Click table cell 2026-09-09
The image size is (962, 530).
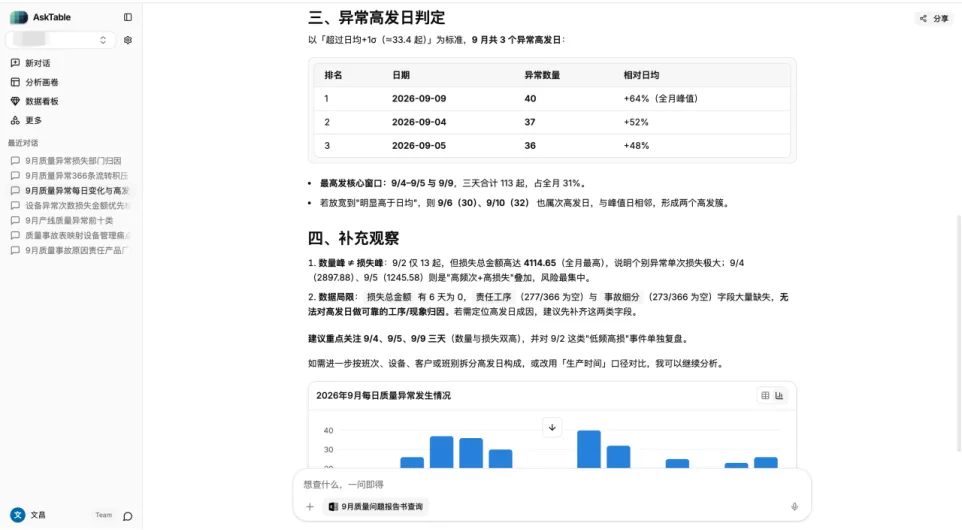[x=419, y=98]
